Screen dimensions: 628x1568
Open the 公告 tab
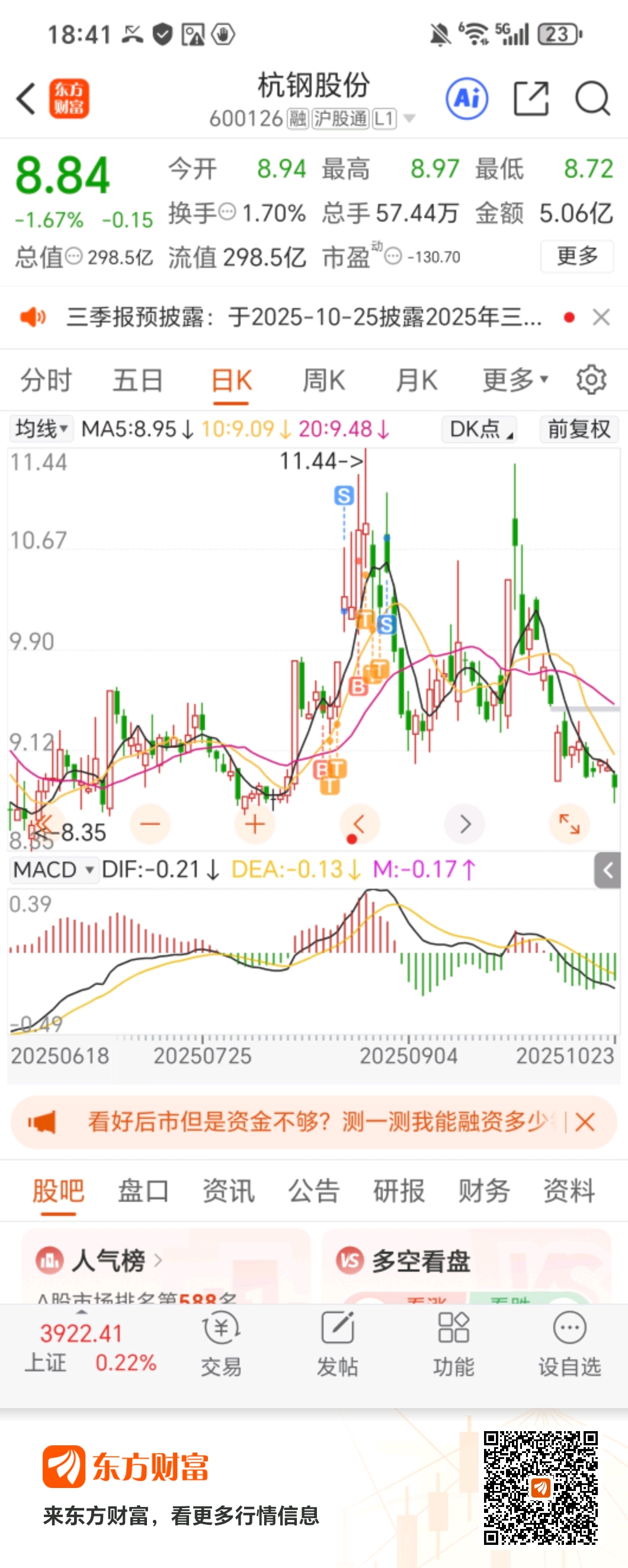[x=314, y=1191]
